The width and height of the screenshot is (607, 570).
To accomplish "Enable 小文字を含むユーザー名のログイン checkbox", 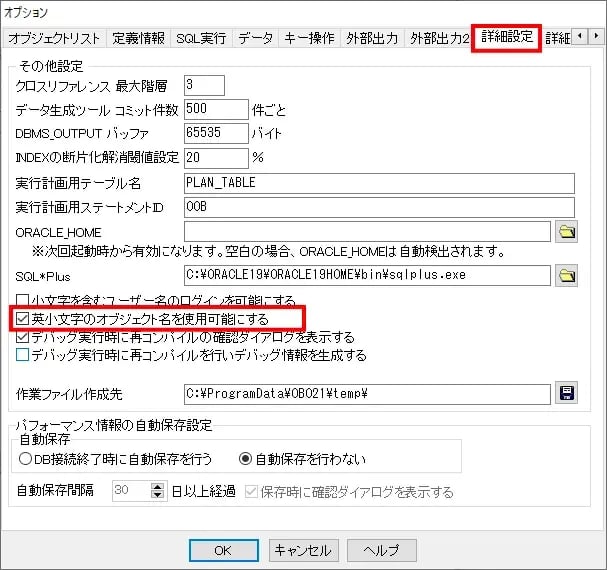I will coord(24,300).
